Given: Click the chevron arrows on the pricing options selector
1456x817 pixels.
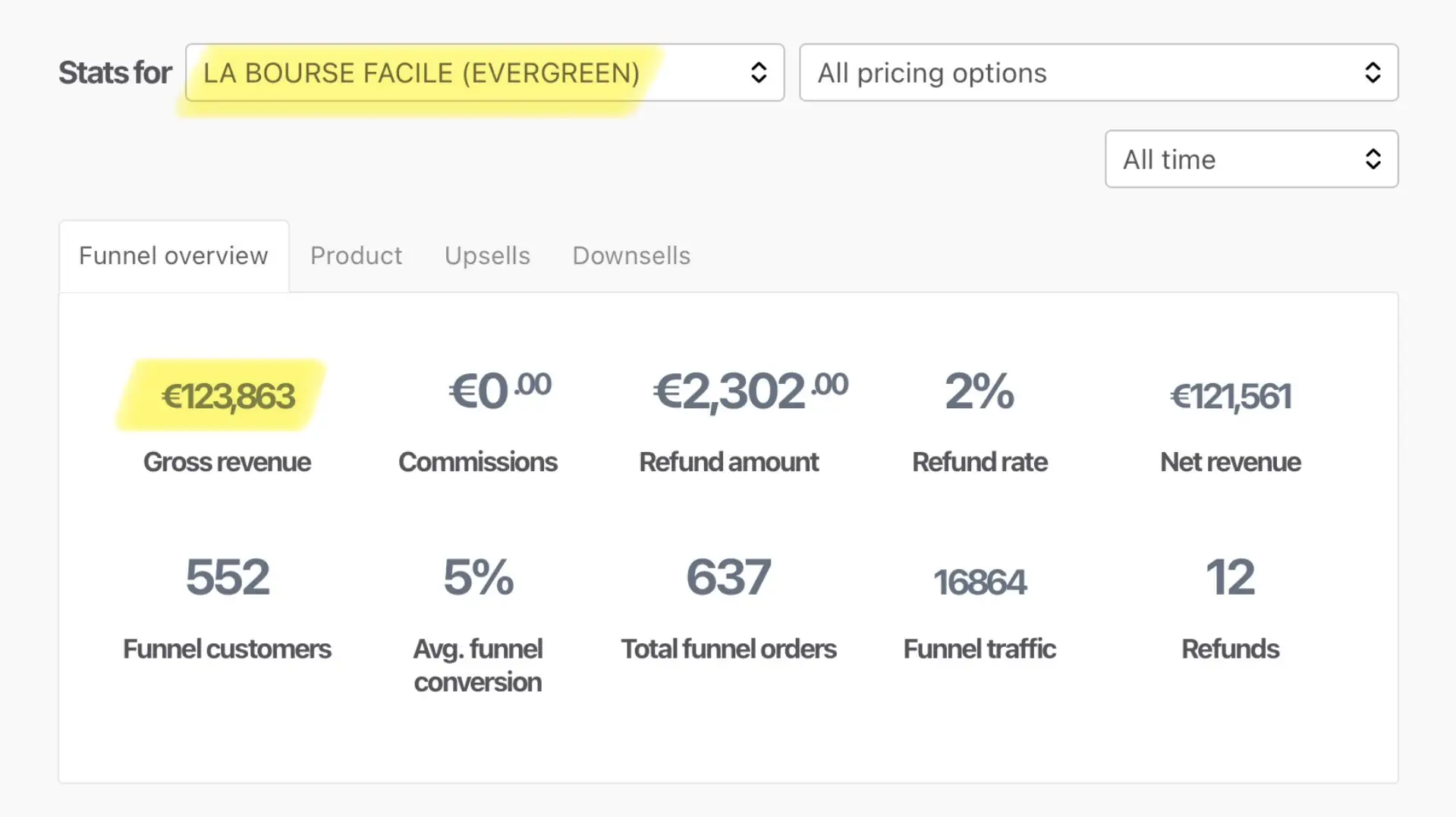Looking at the screenshot, I should [x=1373, y=73].
